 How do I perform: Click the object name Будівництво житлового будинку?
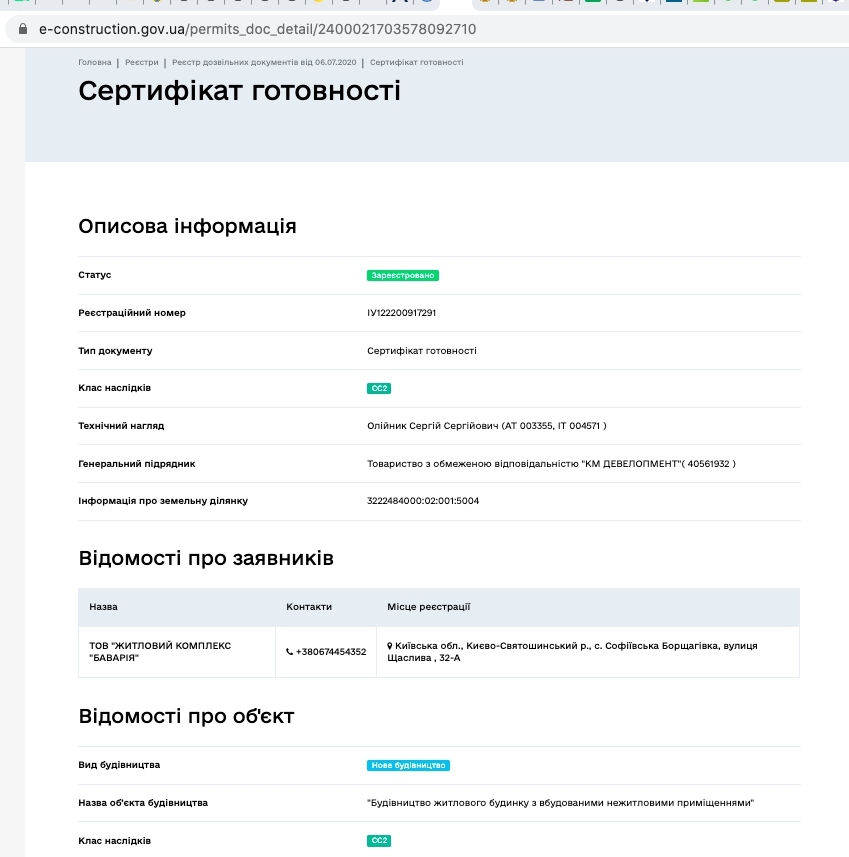(560, 803)
